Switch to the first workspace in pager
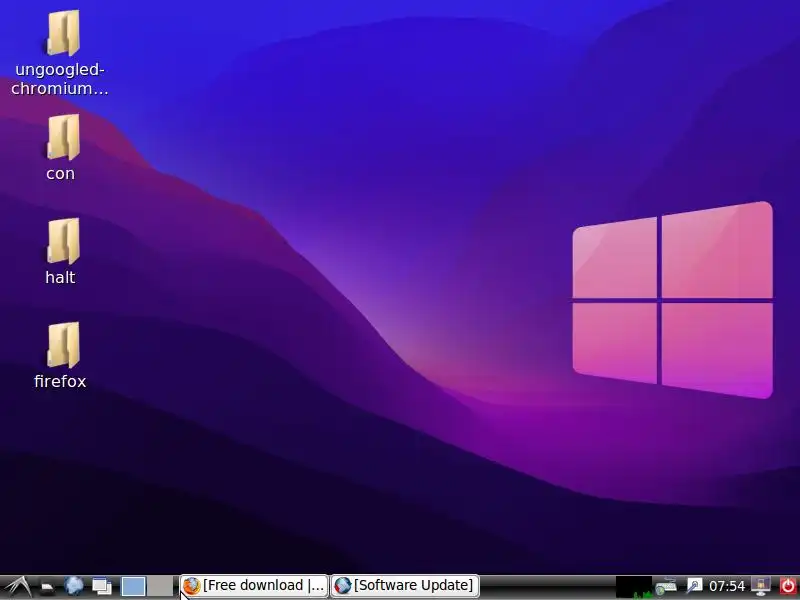Viewport: 800px width, 600px height. 134,586
